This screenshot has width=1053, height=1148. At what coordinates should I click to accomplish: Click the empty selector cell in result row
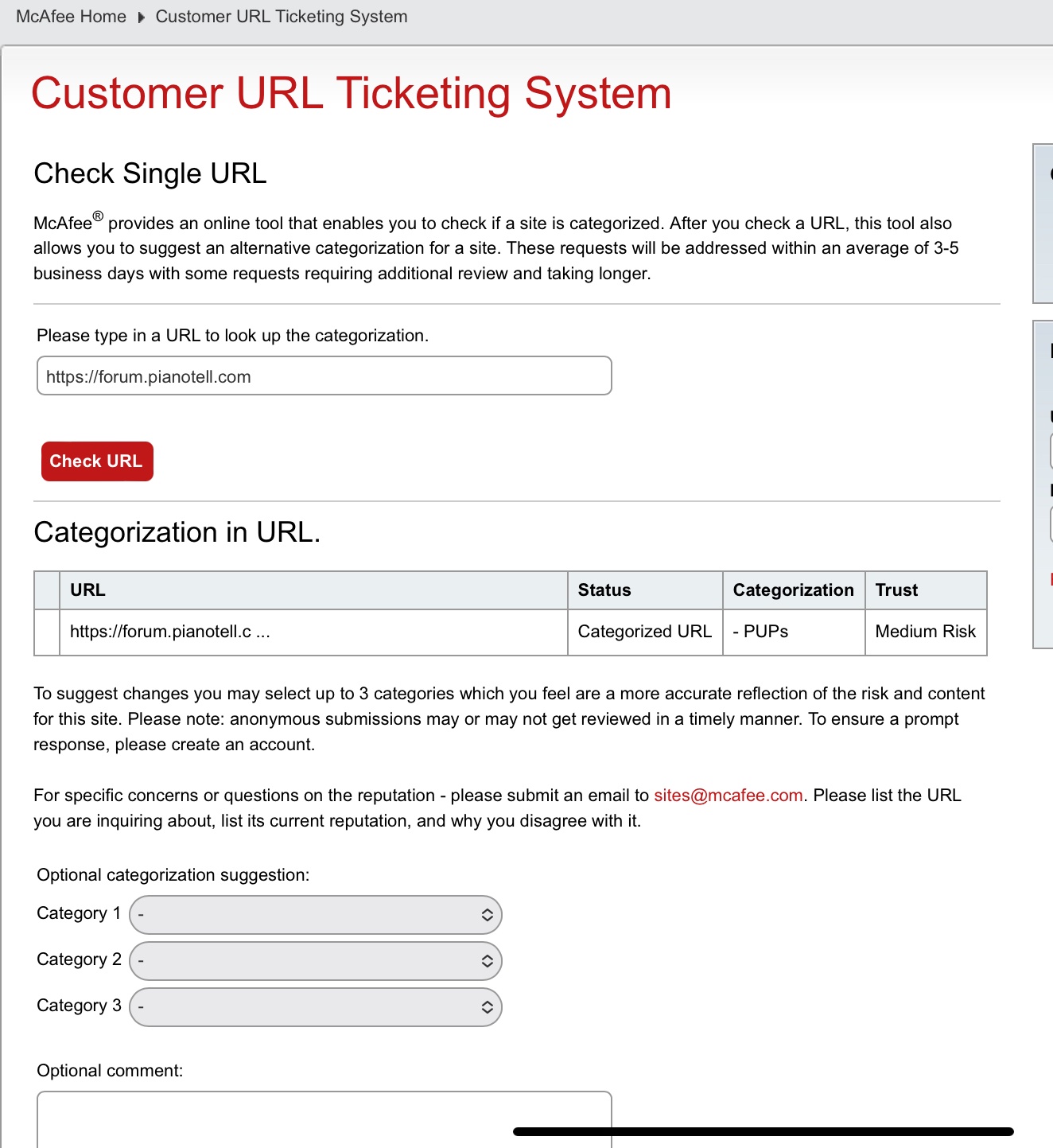point(47,632)
